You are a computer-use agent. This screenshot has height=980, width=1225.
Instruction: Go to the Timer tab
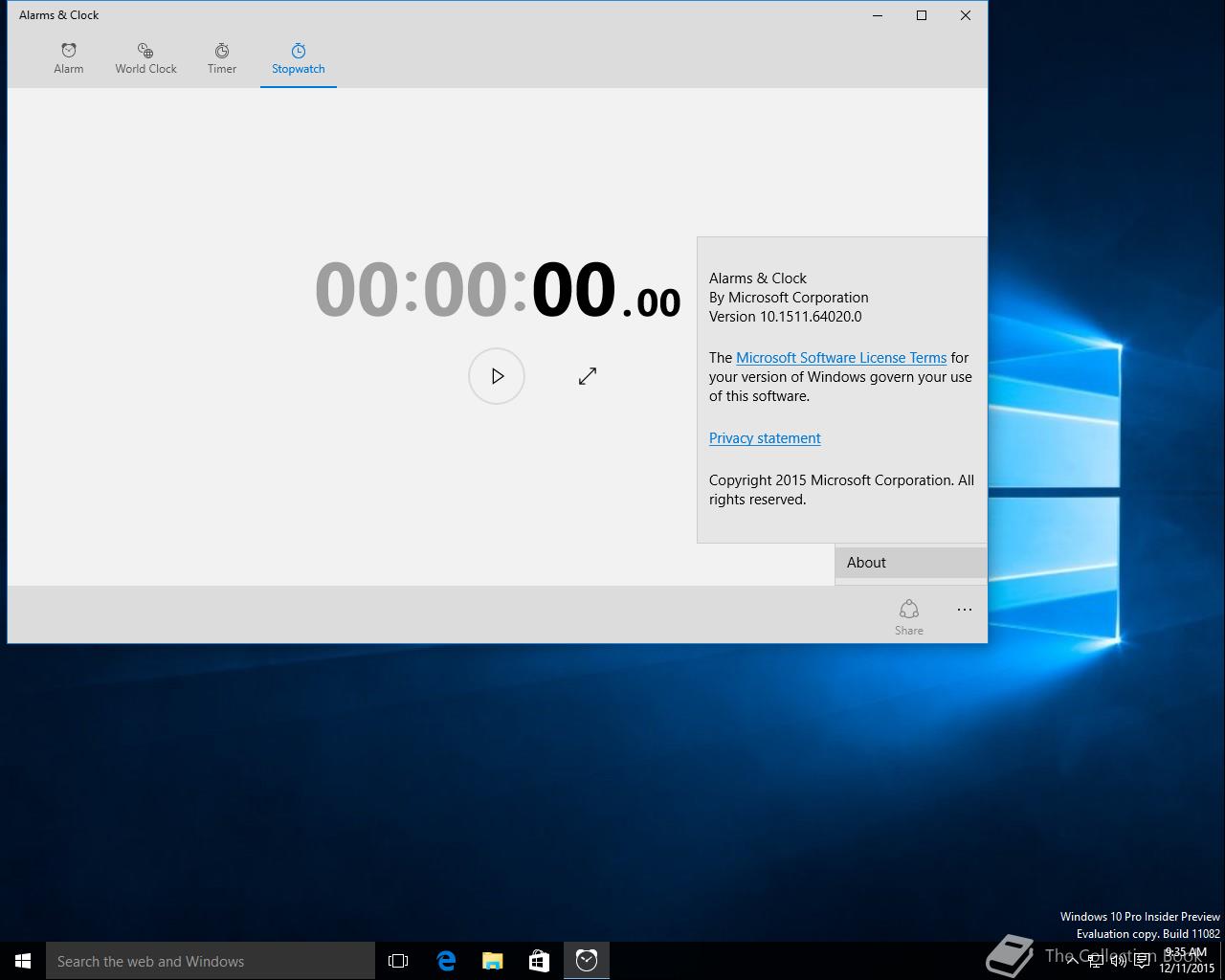[222, 58]
